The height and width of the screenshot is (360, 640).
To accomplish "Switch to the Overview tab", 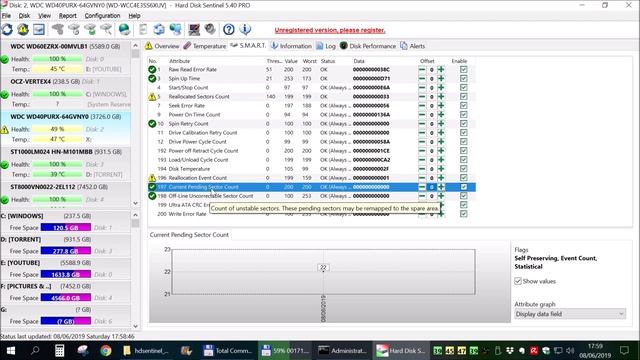I will (x=162, y=46).
